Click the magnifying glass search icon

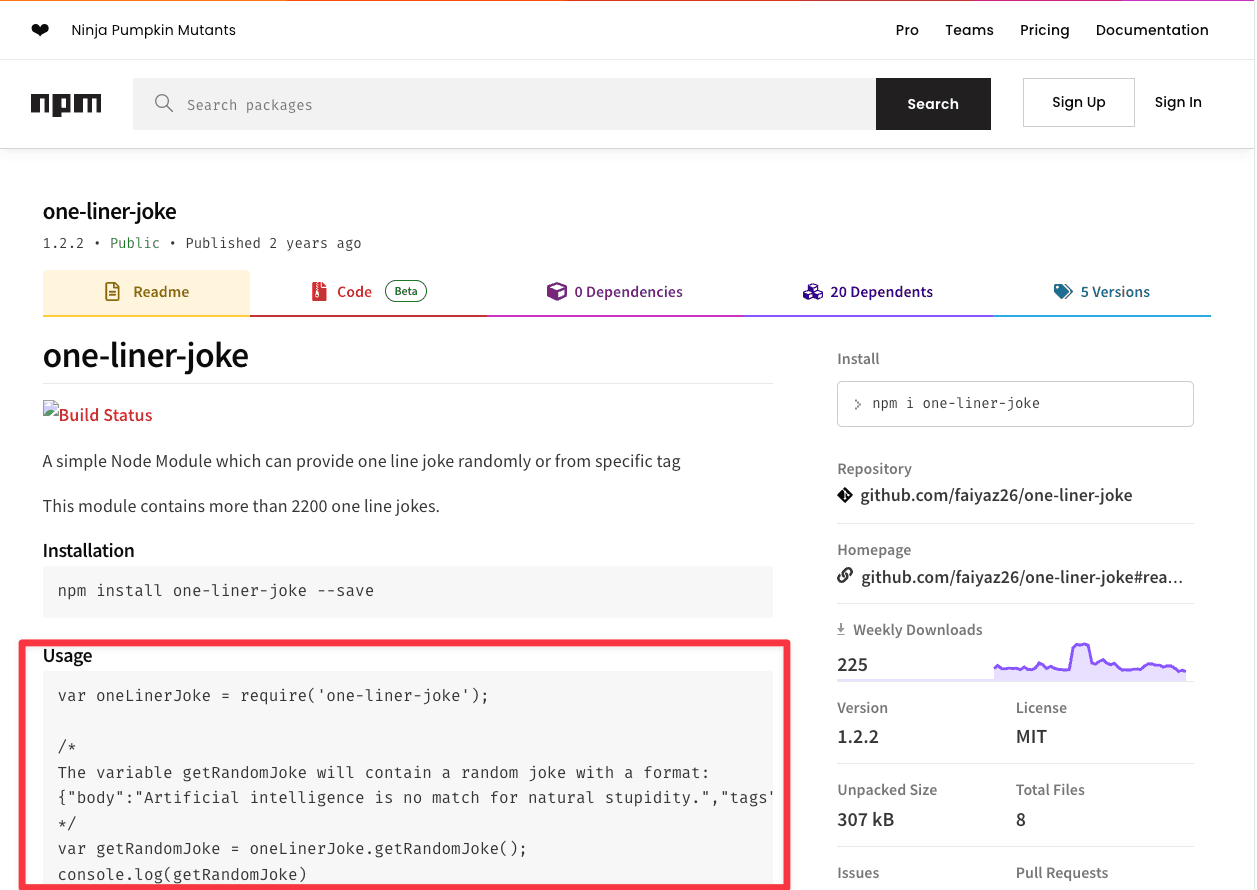click(x=164, y=104)
